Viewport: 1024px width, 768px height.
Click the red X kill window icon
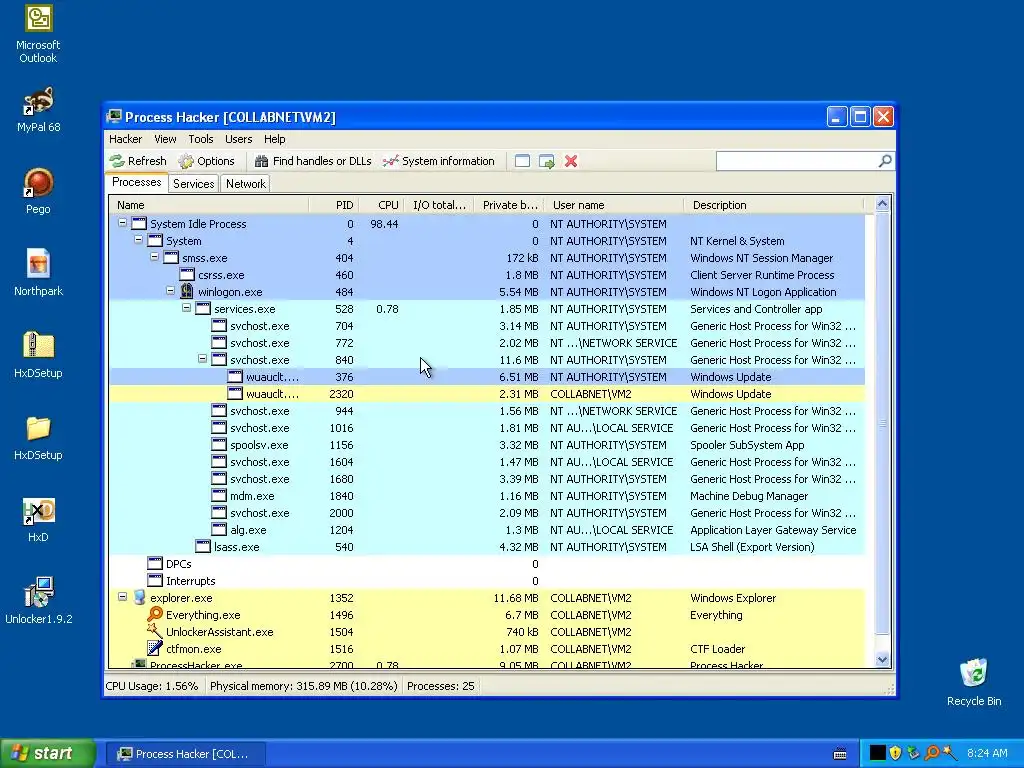tap(571, 161)
